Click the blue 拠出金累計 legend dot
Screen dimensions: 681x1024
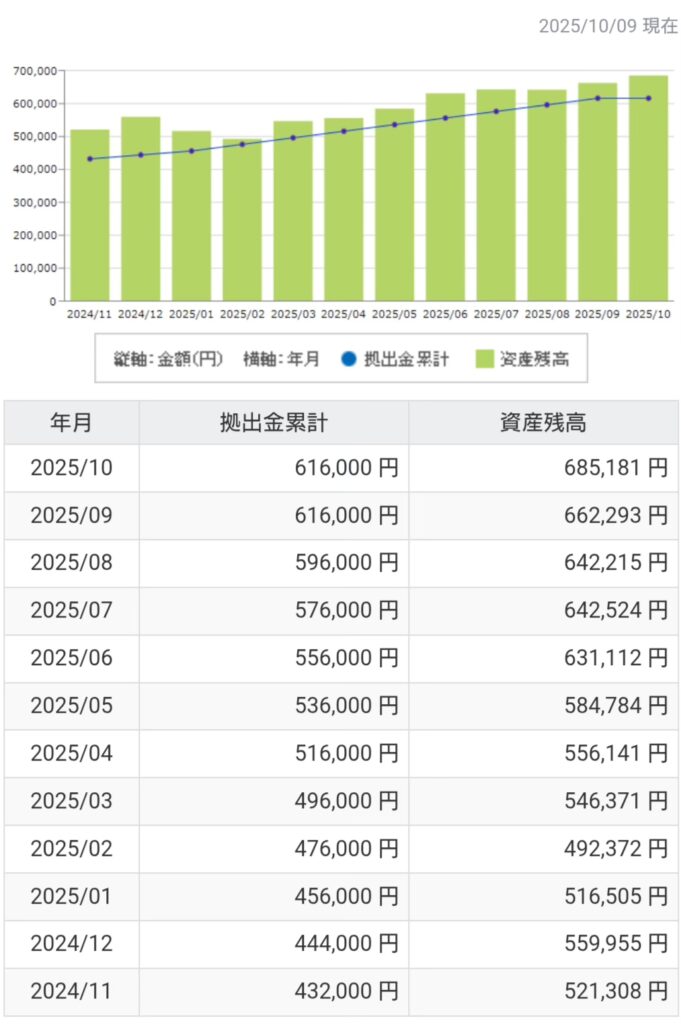[x=349, y=359]
